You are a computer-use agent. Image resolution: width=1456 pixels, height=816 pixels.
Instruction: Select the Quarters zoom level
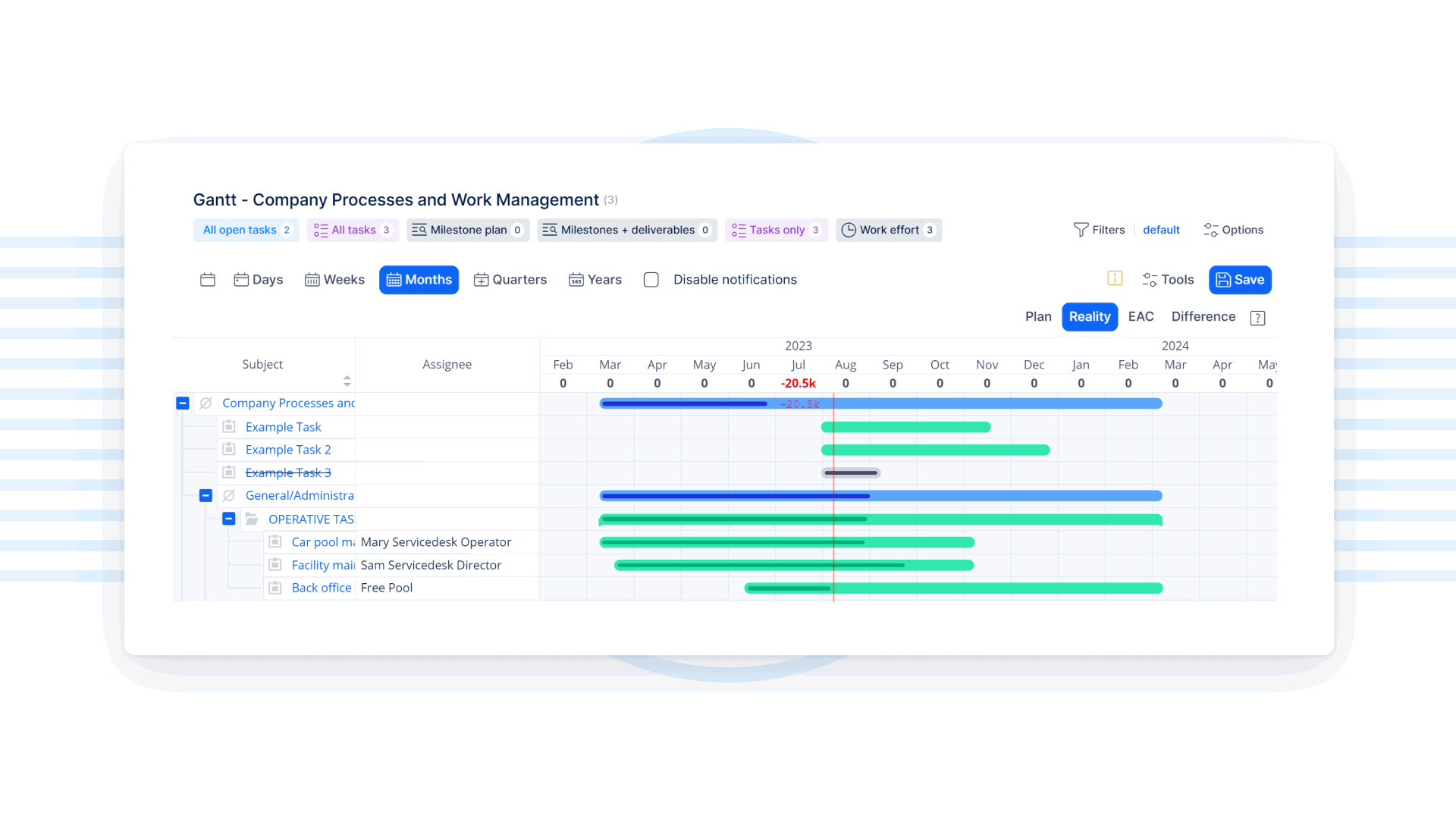pos(510,280)
